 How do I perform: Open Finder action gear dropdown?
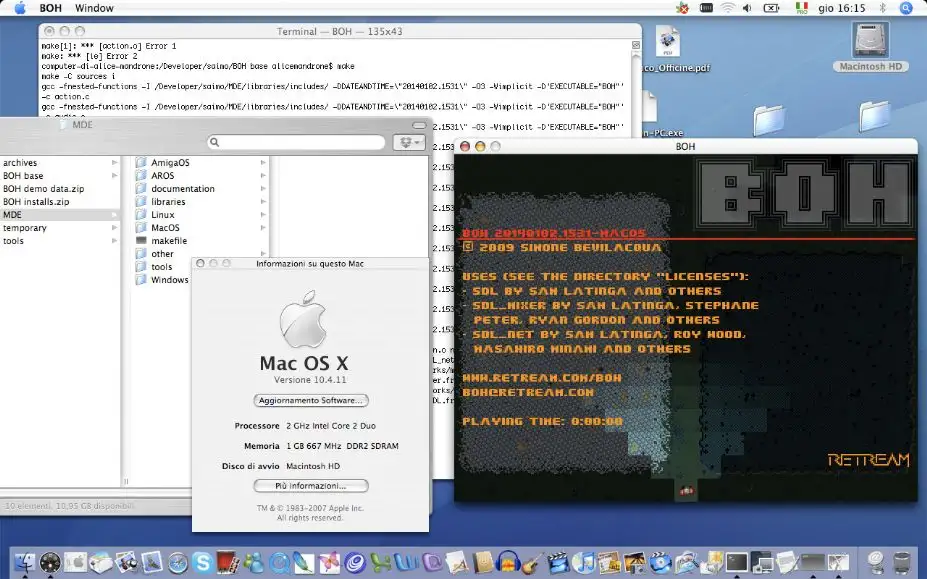click(x=409, y=142)
